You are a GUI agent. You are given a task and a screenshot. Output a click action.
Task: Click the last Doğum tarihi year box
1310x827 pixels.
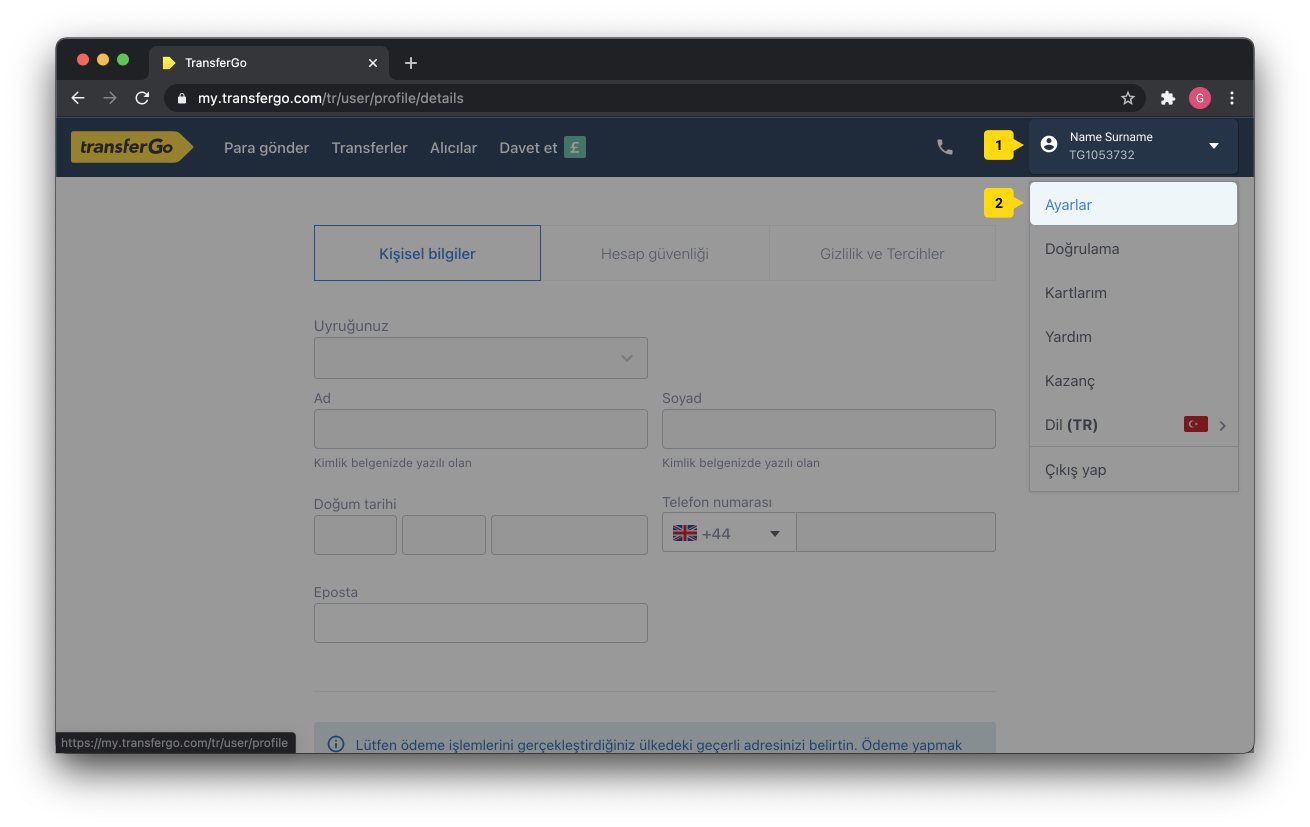pyautogui.click(x=569, y=535)
